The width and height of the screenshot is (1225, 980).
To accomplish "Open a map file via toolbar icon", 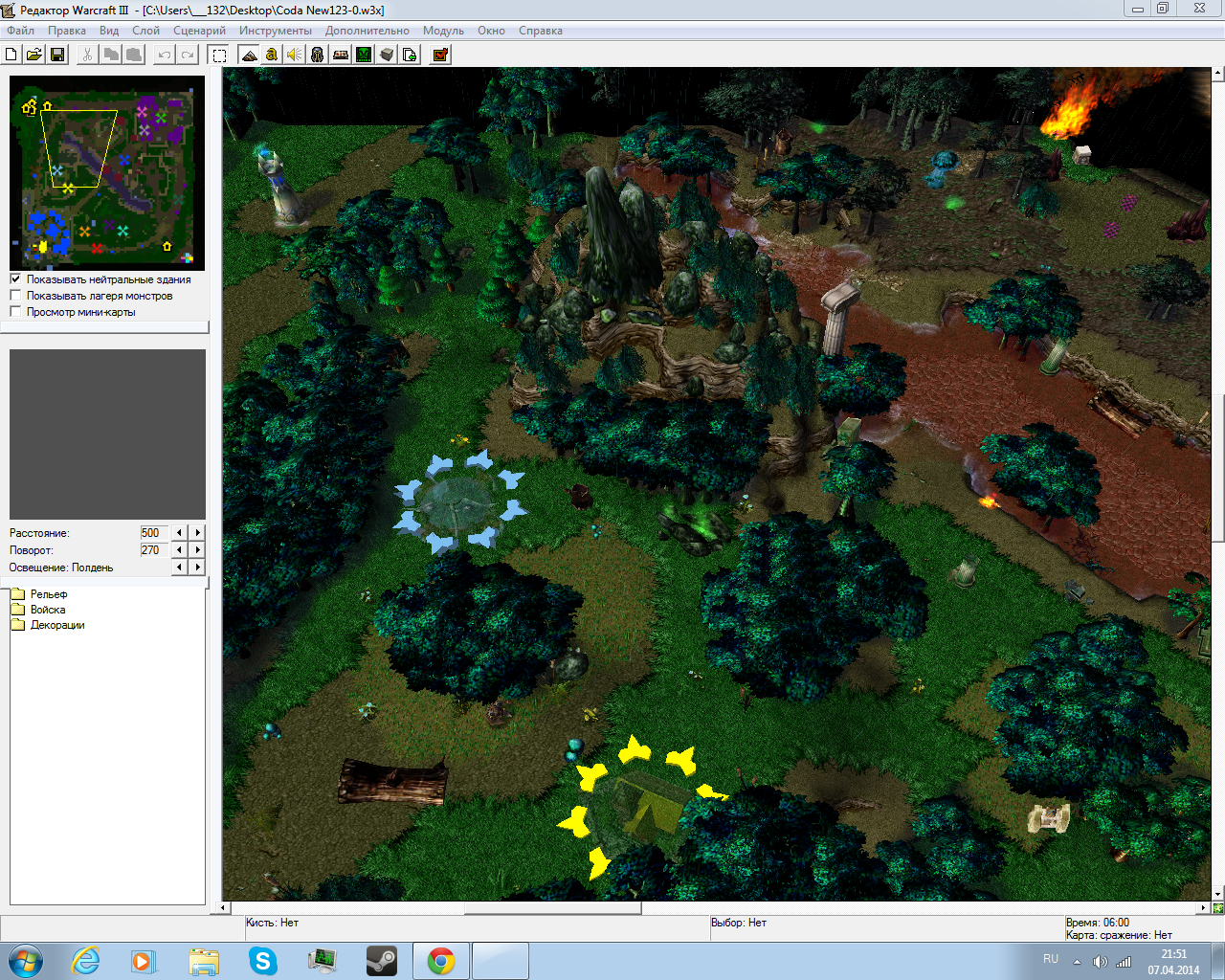I will (x=34, y=55).
